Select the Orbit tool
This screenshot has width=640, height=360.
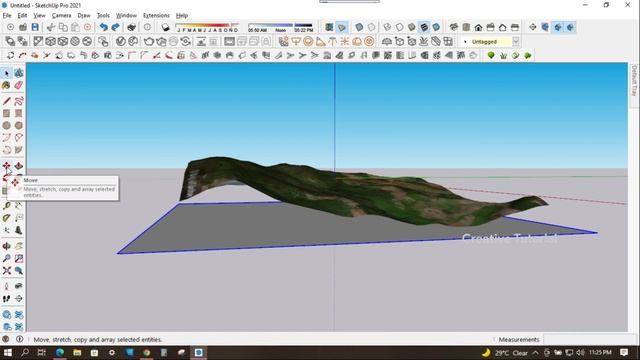(x=7, y=246)
